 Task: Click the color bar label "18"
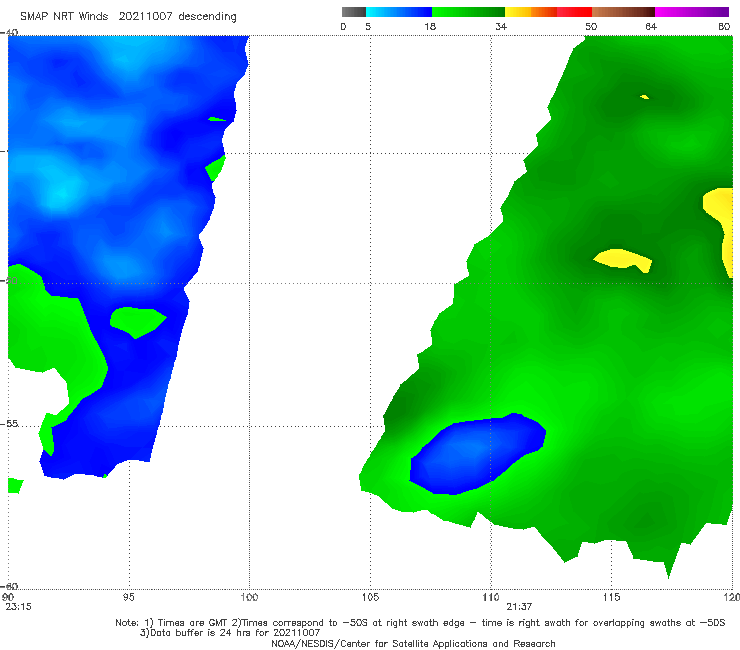click(x=430, y=27)
